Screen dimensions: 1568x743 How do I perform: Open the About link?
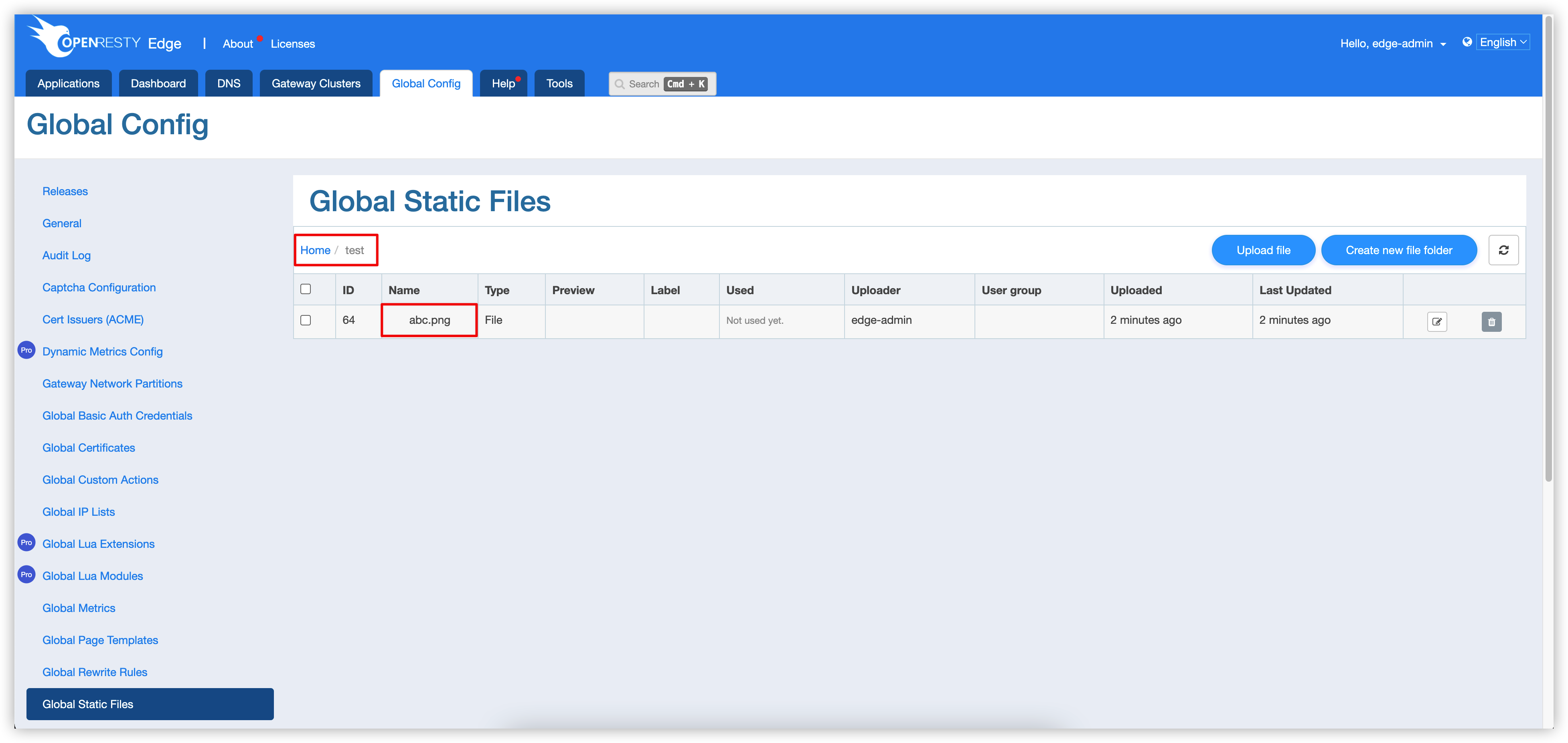237,44
